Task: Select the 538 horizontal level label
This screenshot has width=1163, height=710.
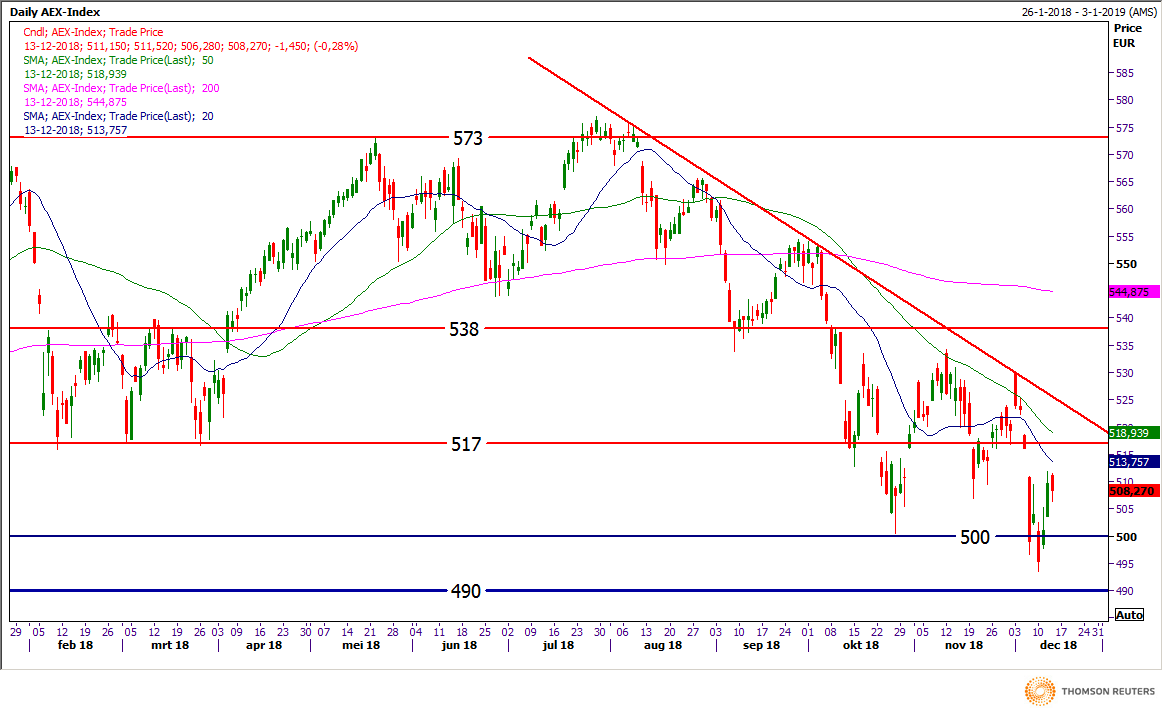Action: (467, 328)
